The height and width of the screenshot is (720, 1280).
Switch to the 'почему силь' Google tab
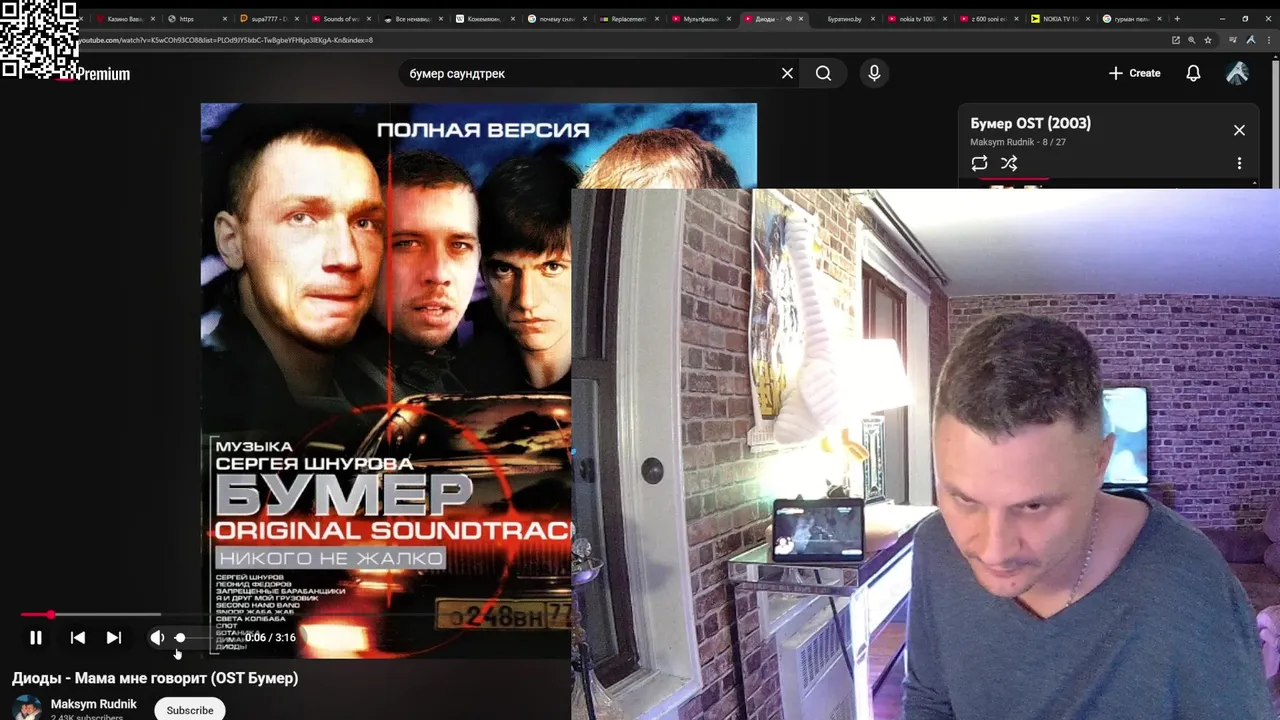click(555, 19)
